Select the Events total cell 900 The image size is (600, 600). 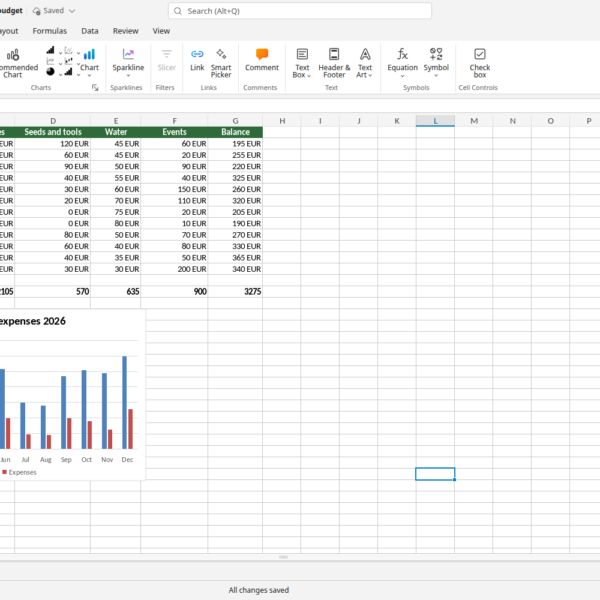tap(174, 292)
